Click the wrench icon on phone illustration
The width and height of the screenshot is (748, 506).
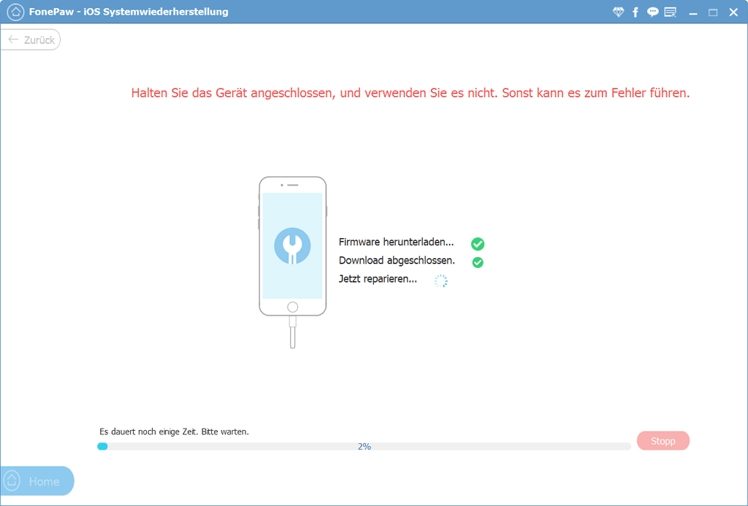point(292,246)
